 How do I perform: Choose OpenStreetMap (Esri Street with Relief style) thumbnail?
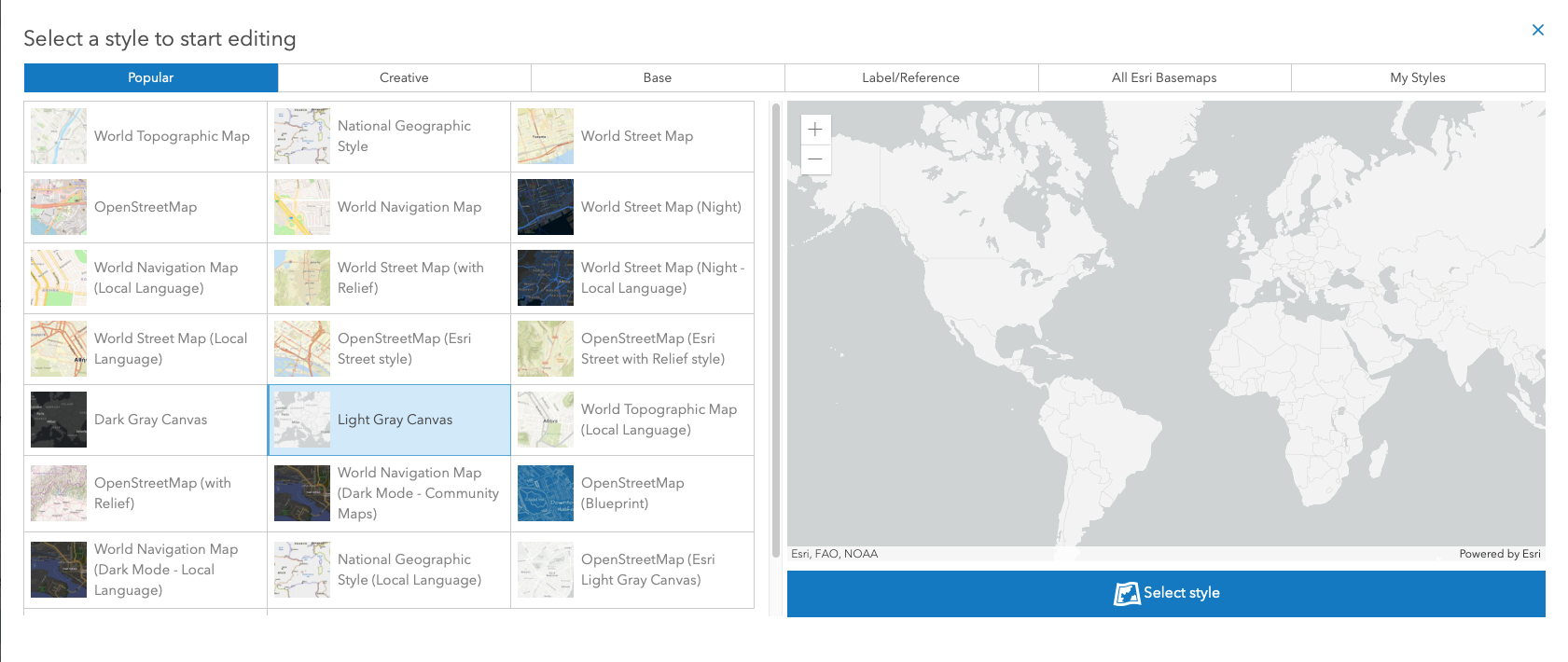pyautogui.click(x=546, y=349)
